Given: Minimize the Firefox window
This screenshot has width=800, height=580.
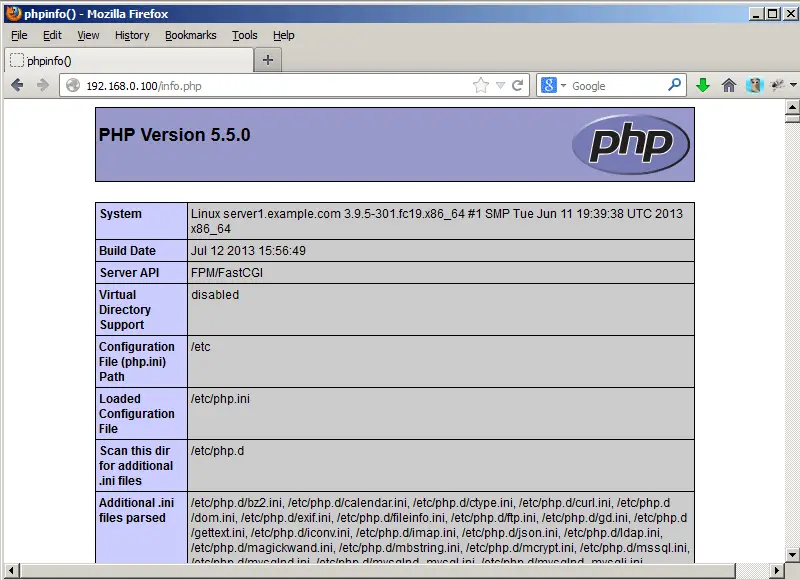Looking at the screenshot, I should click(756, 14).
